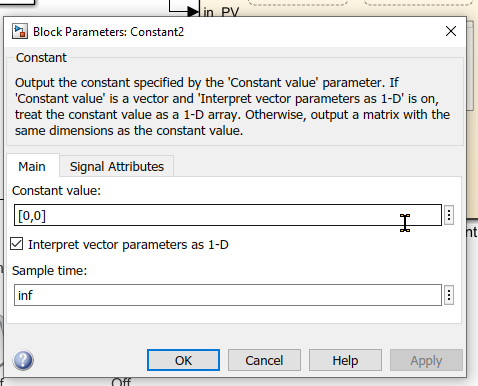Click inside the Sample time field

click(x=228, y=295)
